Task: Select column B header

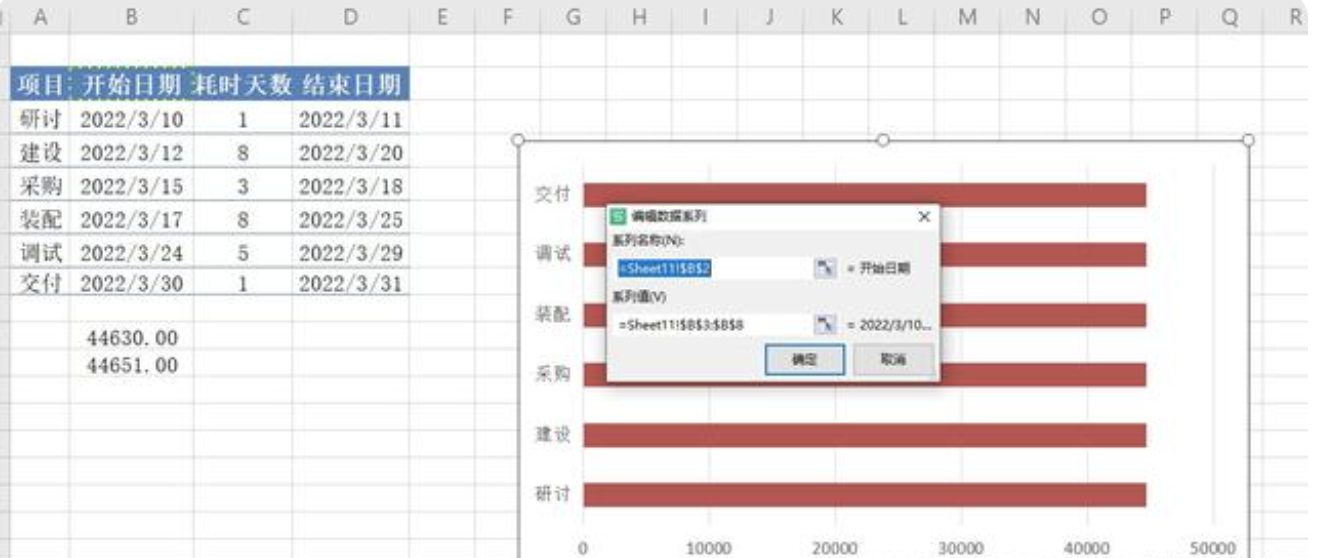Action: 131,17
